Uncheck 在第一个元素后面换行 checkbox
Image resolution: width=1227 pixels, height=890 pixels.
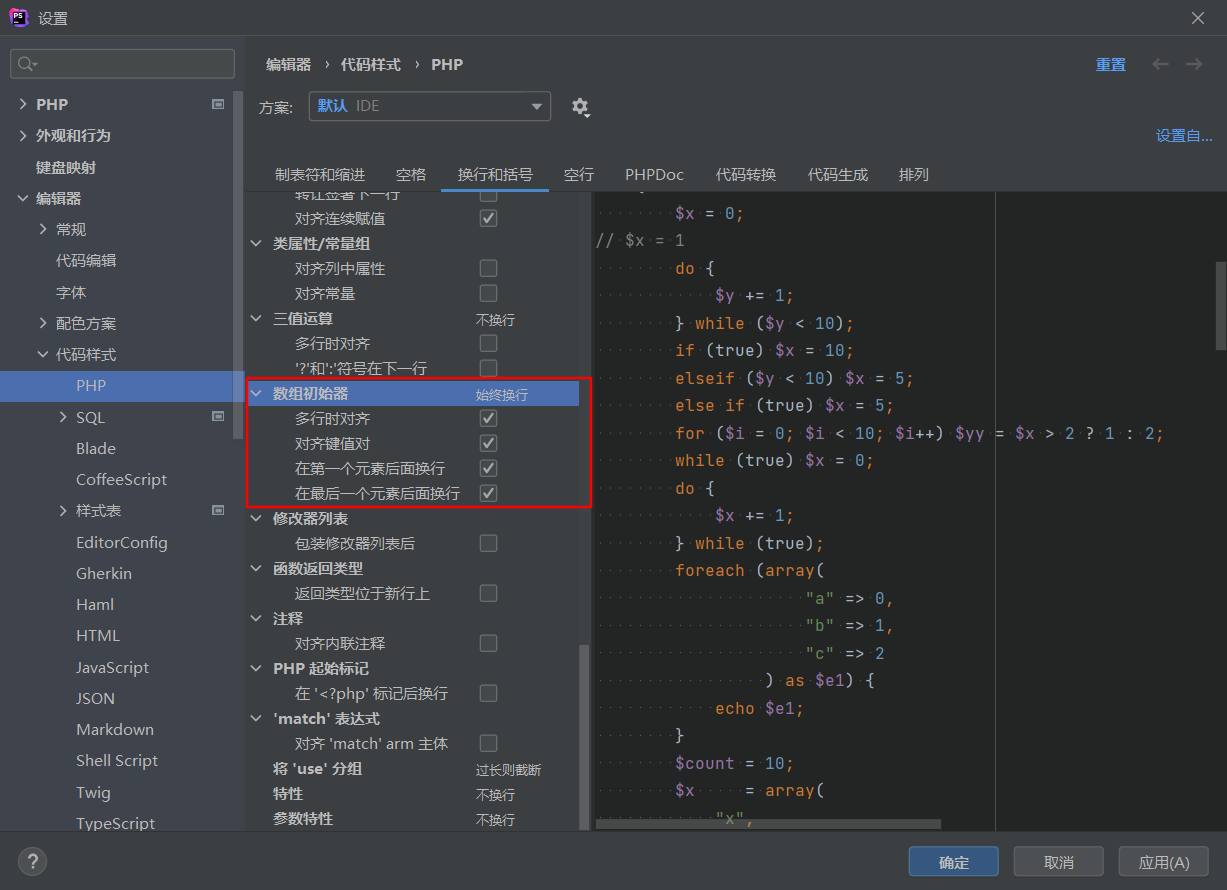tap(488, 468)
